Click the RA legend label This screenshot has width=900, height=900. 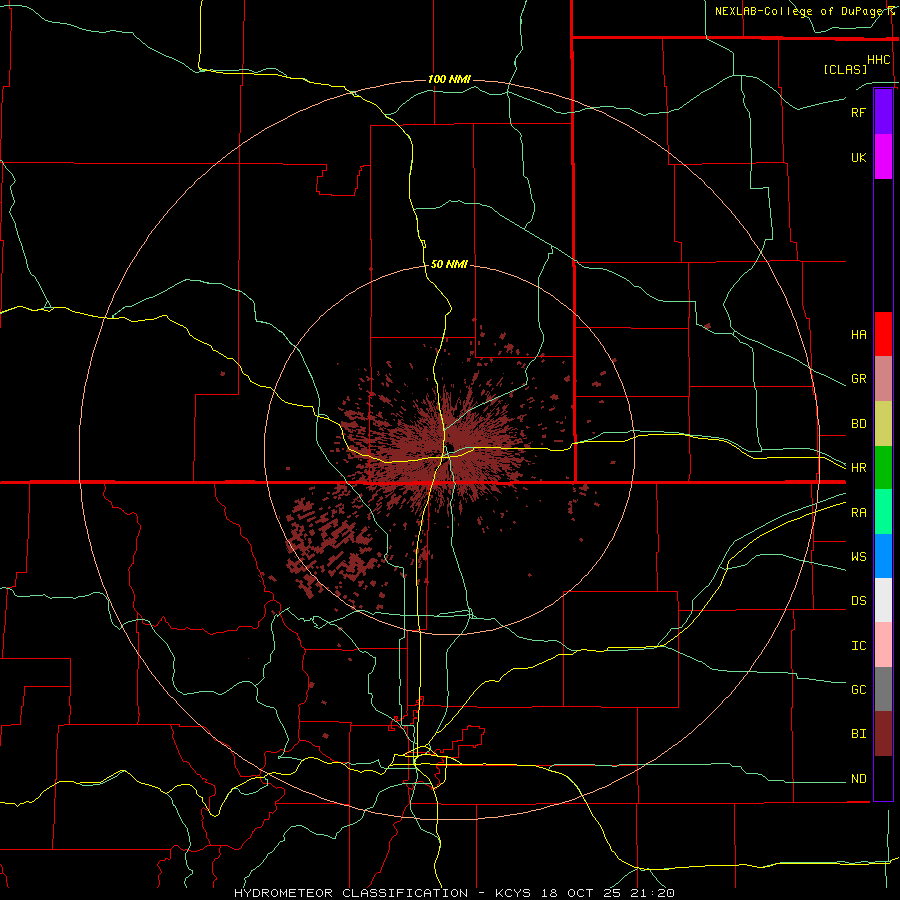(x=858, y=513)
